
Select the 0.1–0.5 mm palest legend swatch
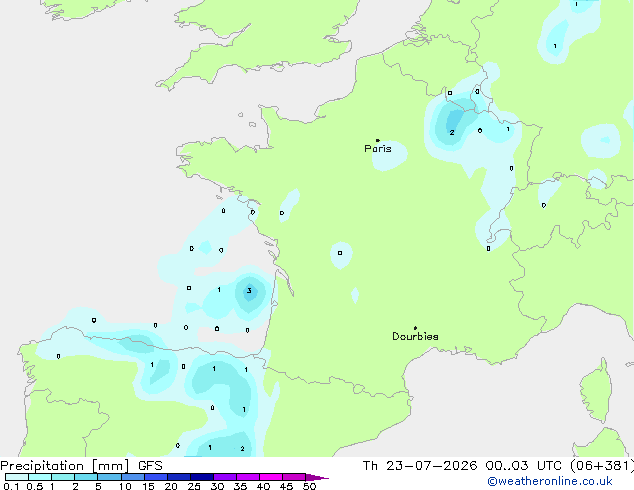(x=17, y=477)
